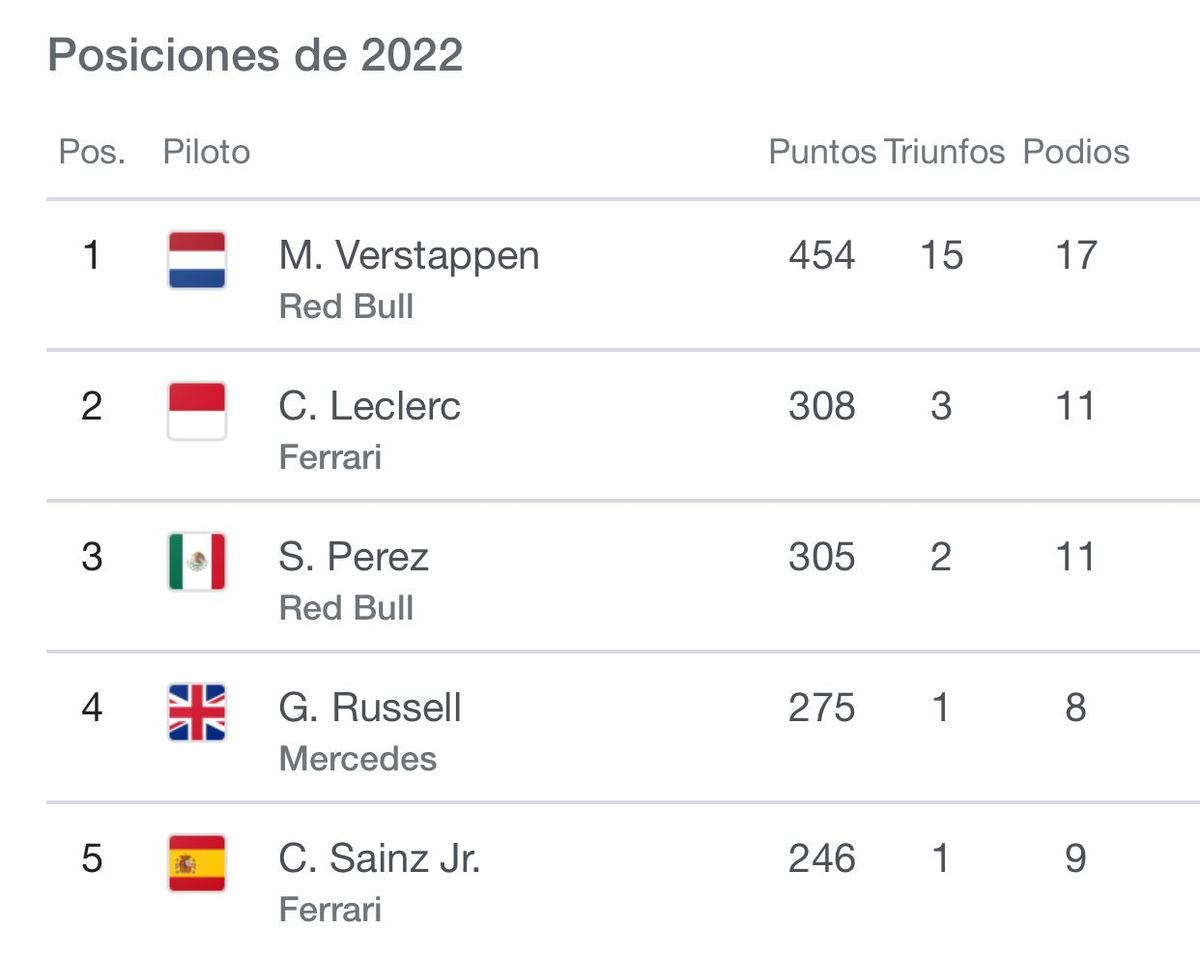The image size is (1200, 957).
Task: Click the Piloto column header
Action: click(206, 152)
